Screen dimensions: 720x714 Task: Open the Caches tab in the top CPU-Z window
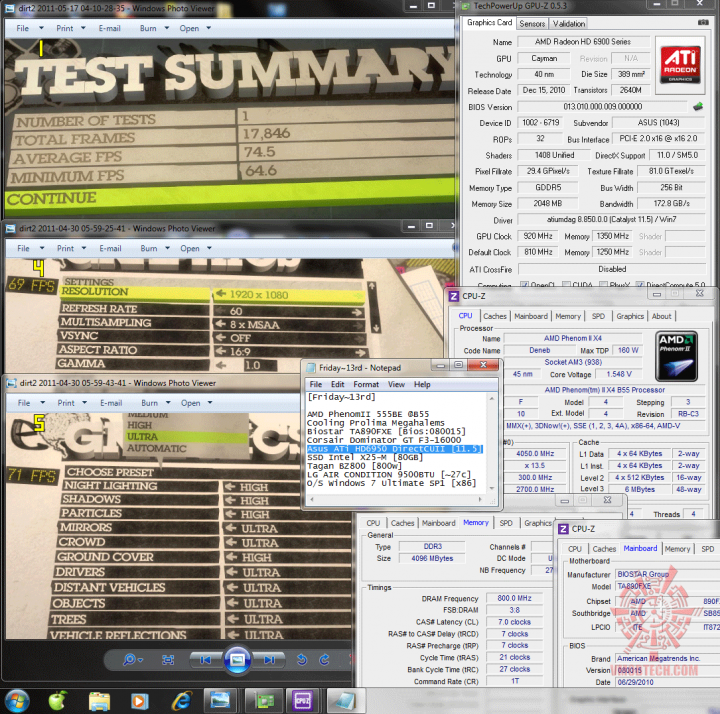[495, 316]
